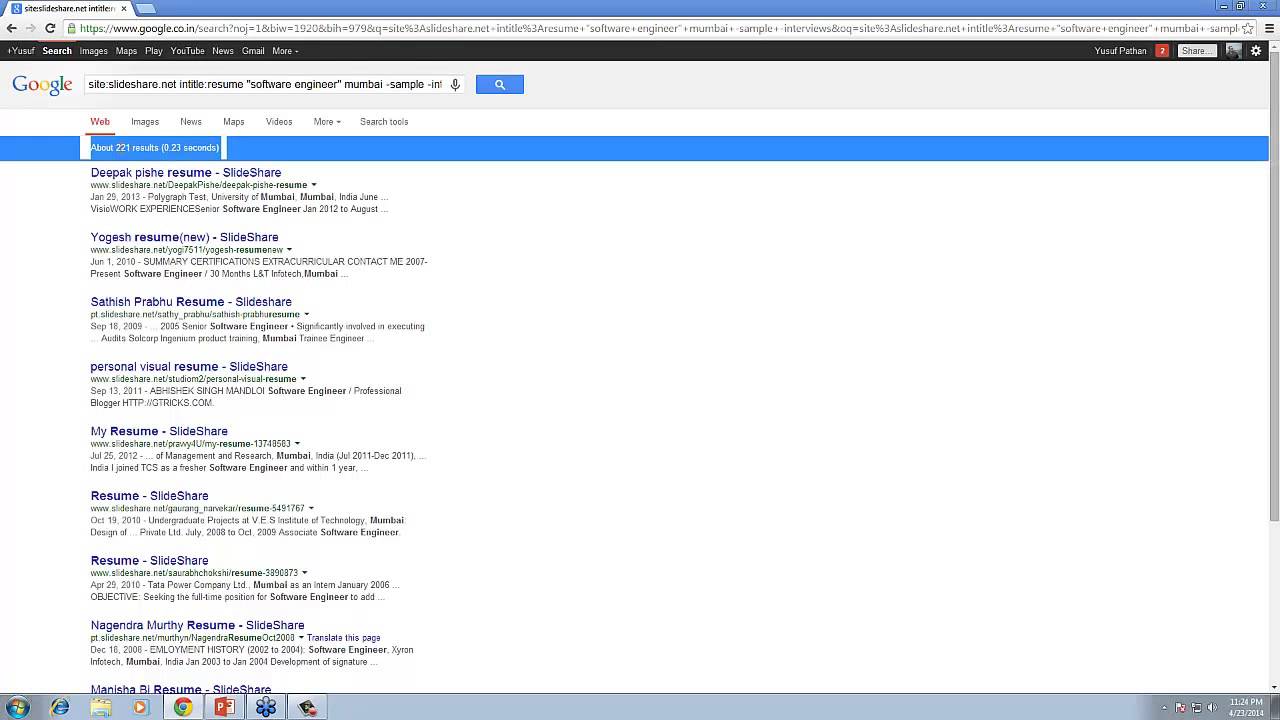Image resolution: width=1280 pixels, height=720 pixels.
Task: Open the blue flower app on the taskbar
Action: 266,707
